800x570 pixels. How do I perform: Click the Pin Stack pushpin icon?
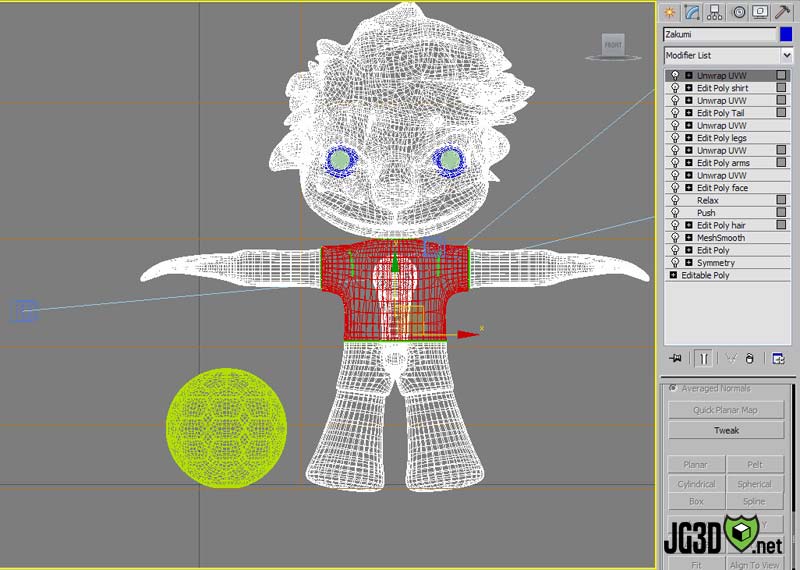click(x=676, y=358)
